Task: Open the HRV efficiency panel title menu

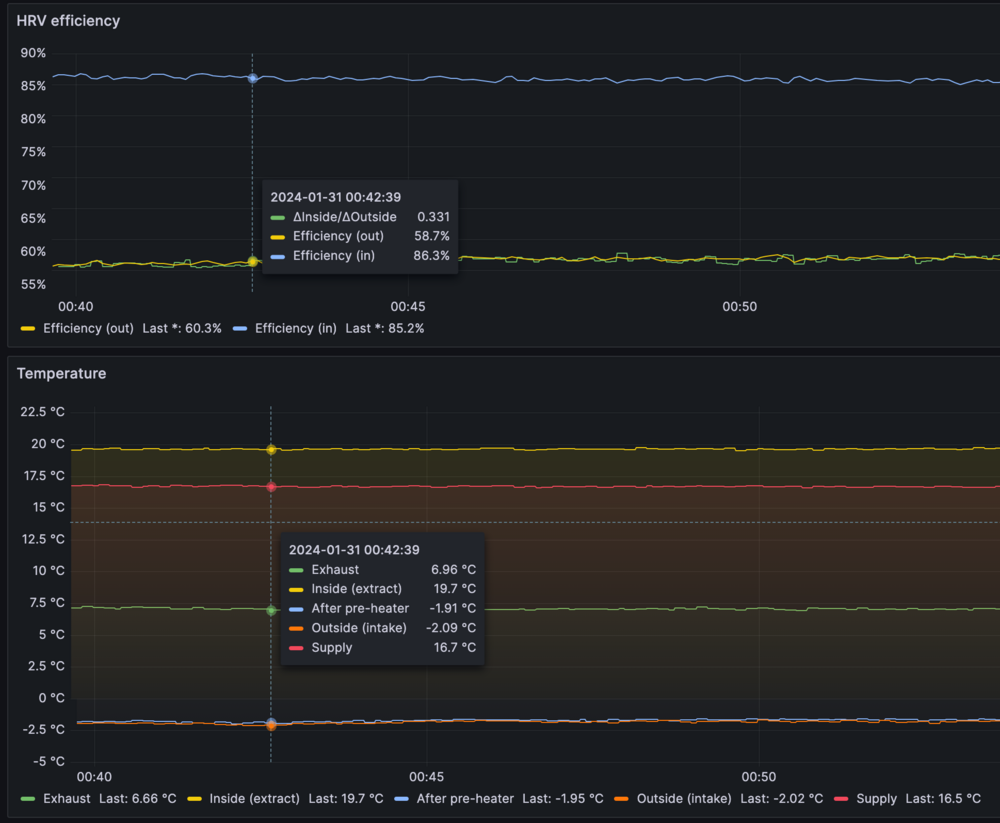Action: coord(68,21)
